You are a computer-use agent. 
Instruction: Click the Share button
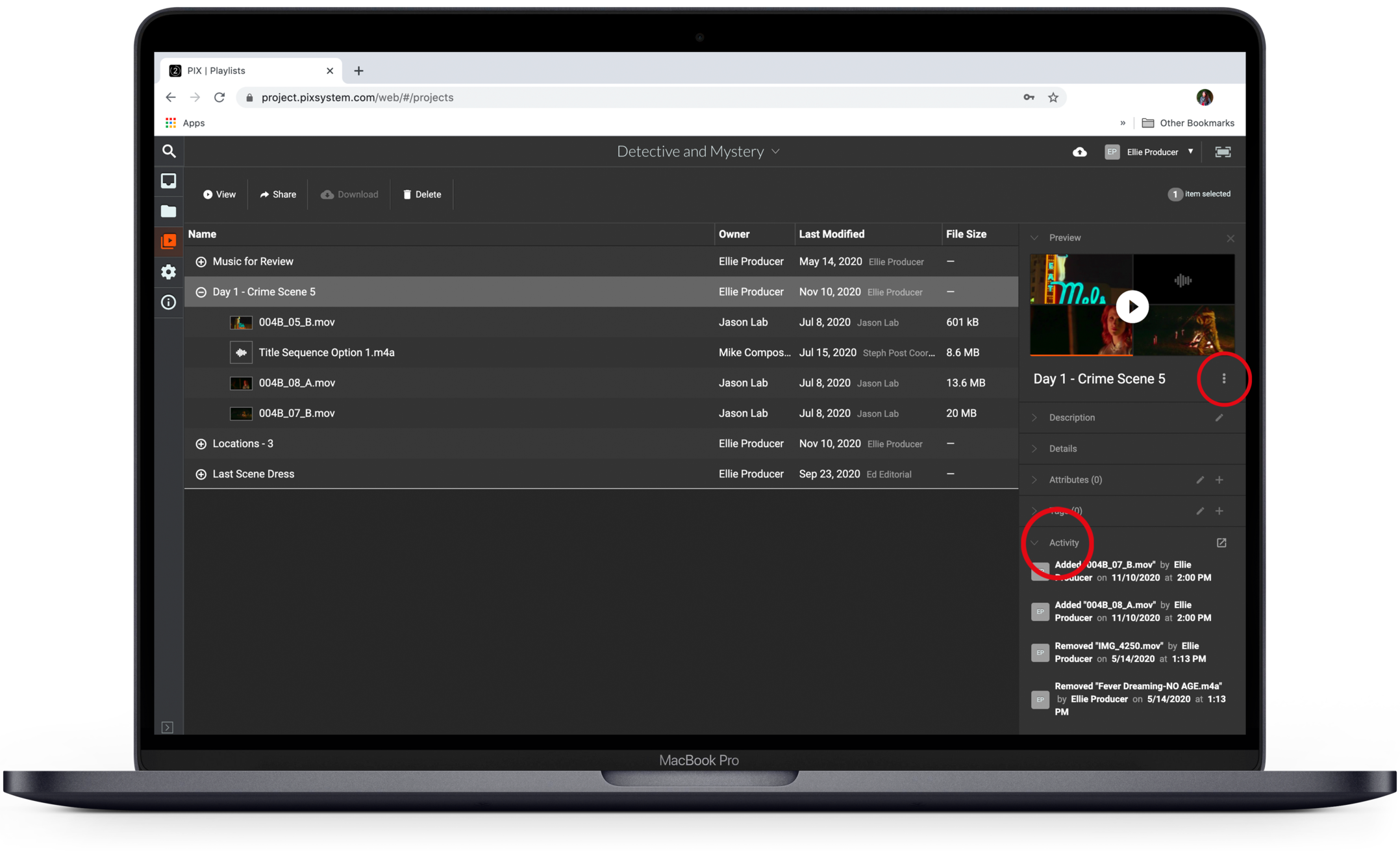tap(278, 194)
